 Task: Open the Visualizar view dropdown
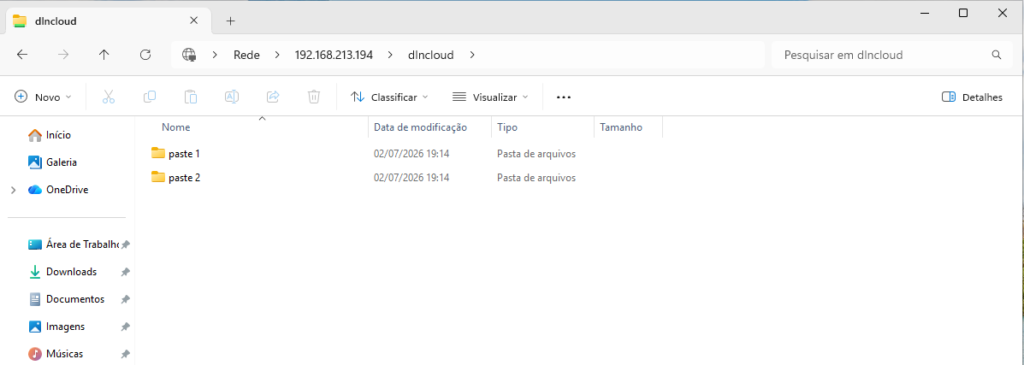pos(490,97)
